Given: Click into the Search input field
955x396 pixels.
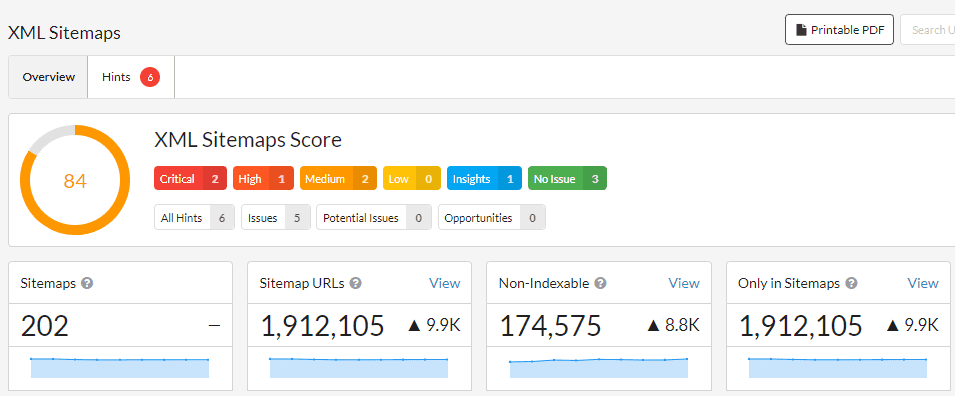Looking at the screenshot, I should point(928,30).
